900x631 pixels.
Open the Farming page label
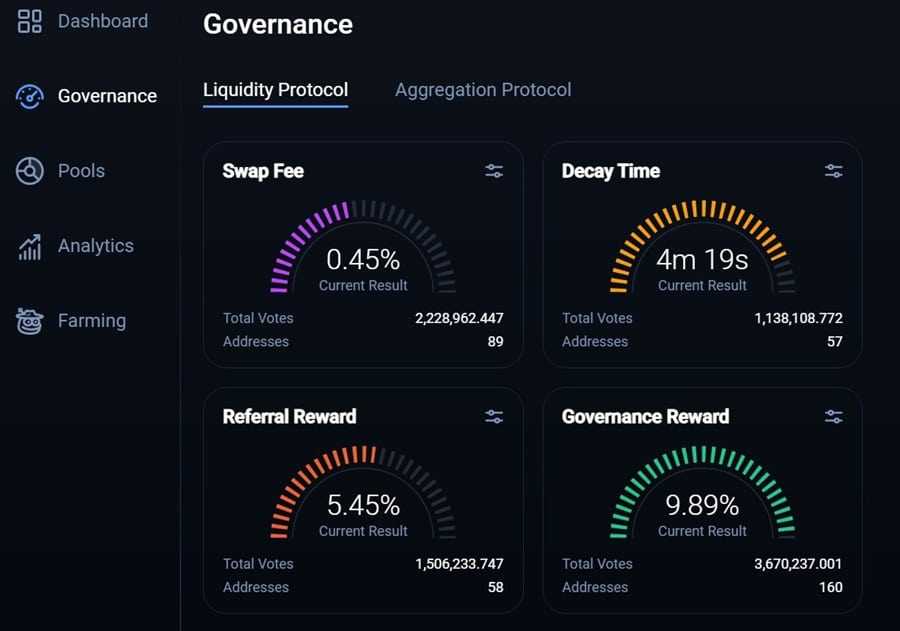coord(91,321)
